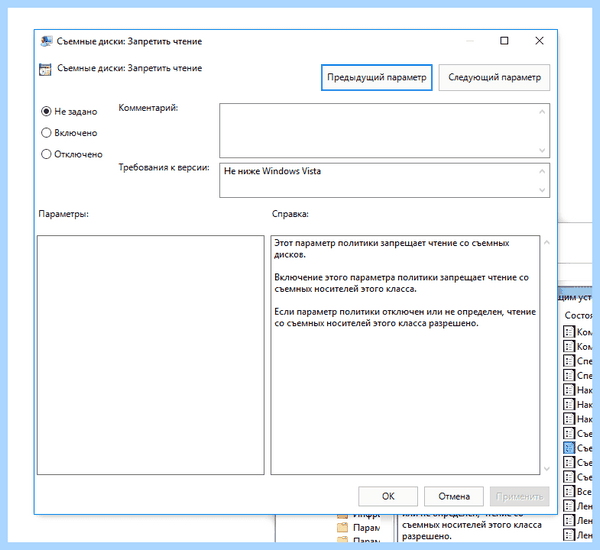The width and height of the screenshot is (600, 550).
Task: Click the Справка pane's scroll up arrow
Action: (x=547, y=242)
